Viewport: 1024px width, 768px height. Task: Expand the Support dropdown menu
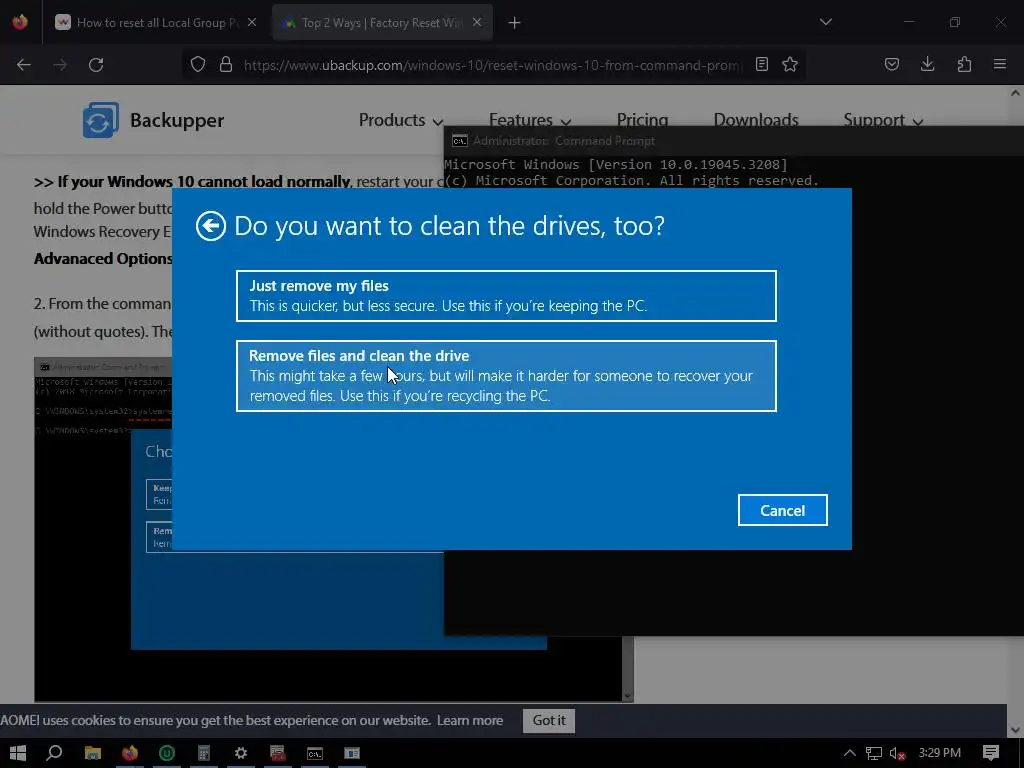[x=883, y=120]
